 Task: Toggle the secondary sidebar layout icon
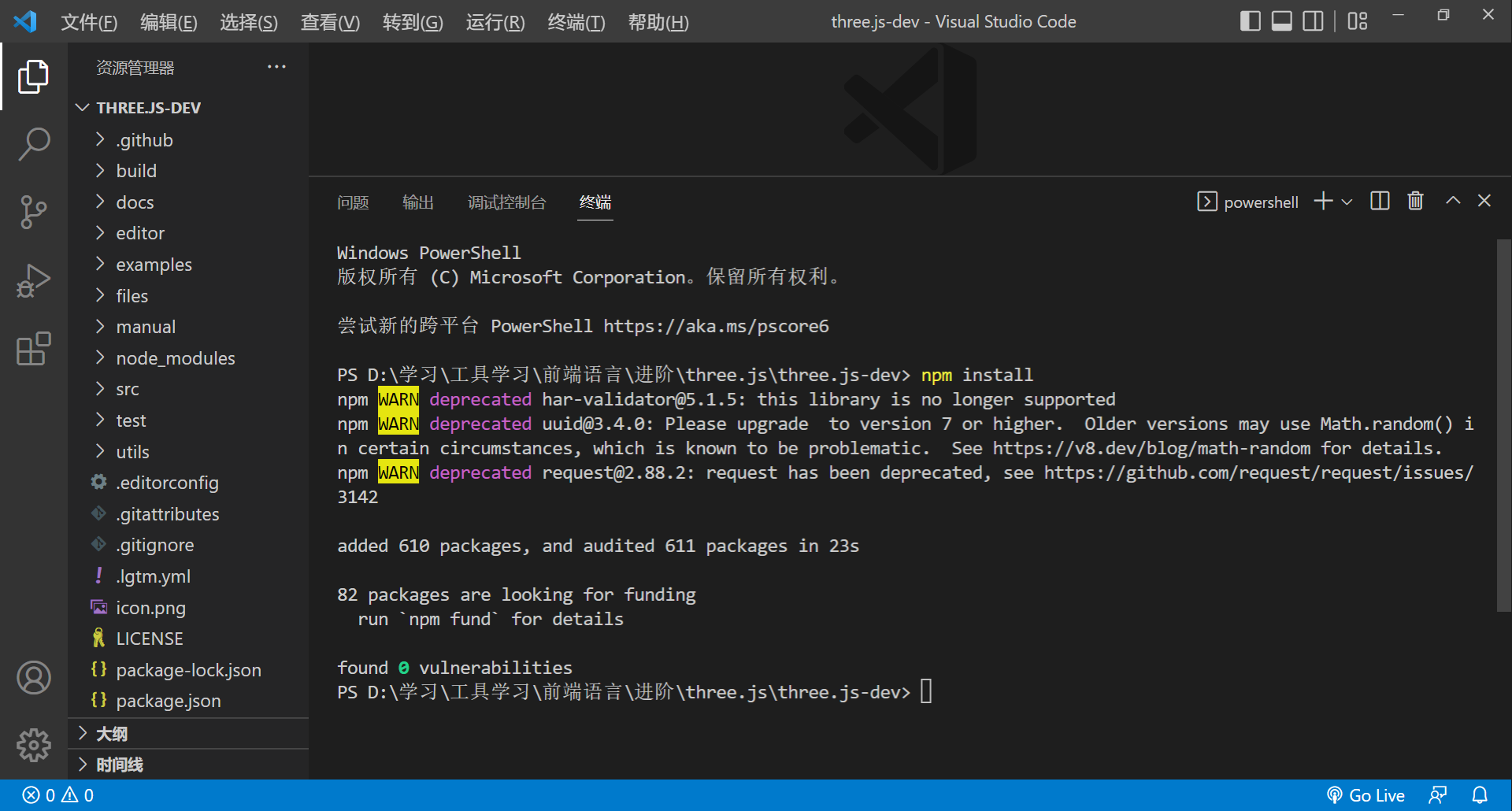click(x=1313, y=21)
